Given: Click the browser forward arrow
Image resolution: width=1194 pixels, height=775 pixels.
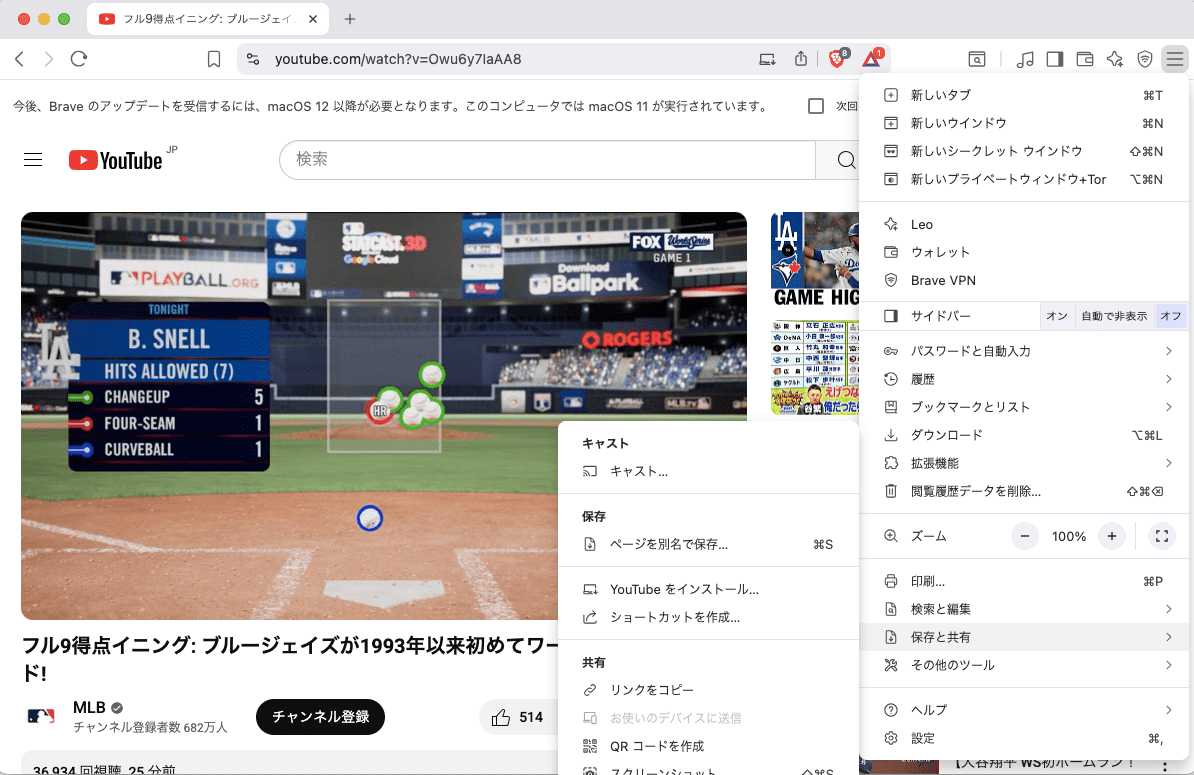Looking at the screenshot, I should pos(49,59).
